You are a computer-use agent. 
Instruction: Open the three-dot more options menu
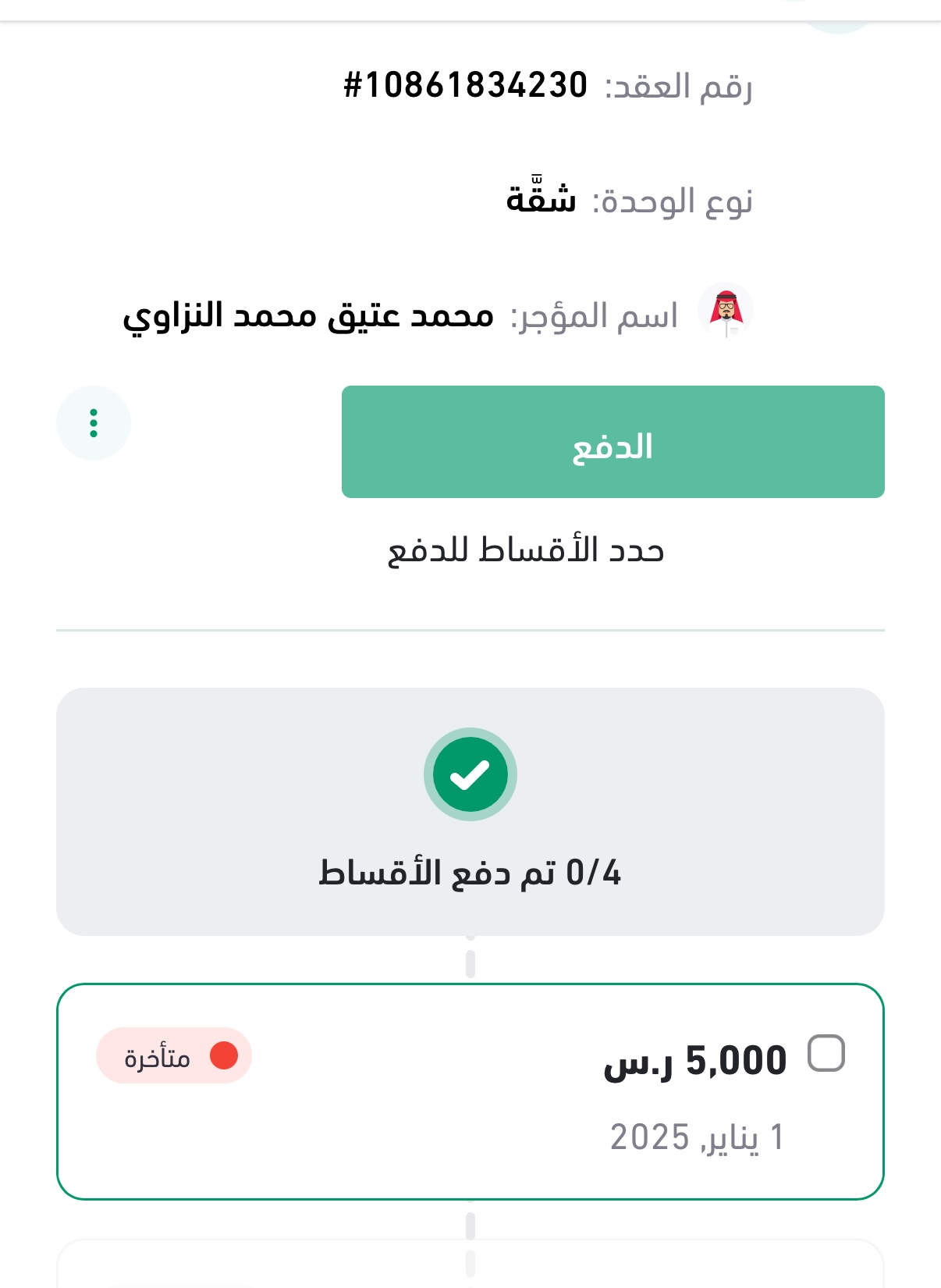94,423
